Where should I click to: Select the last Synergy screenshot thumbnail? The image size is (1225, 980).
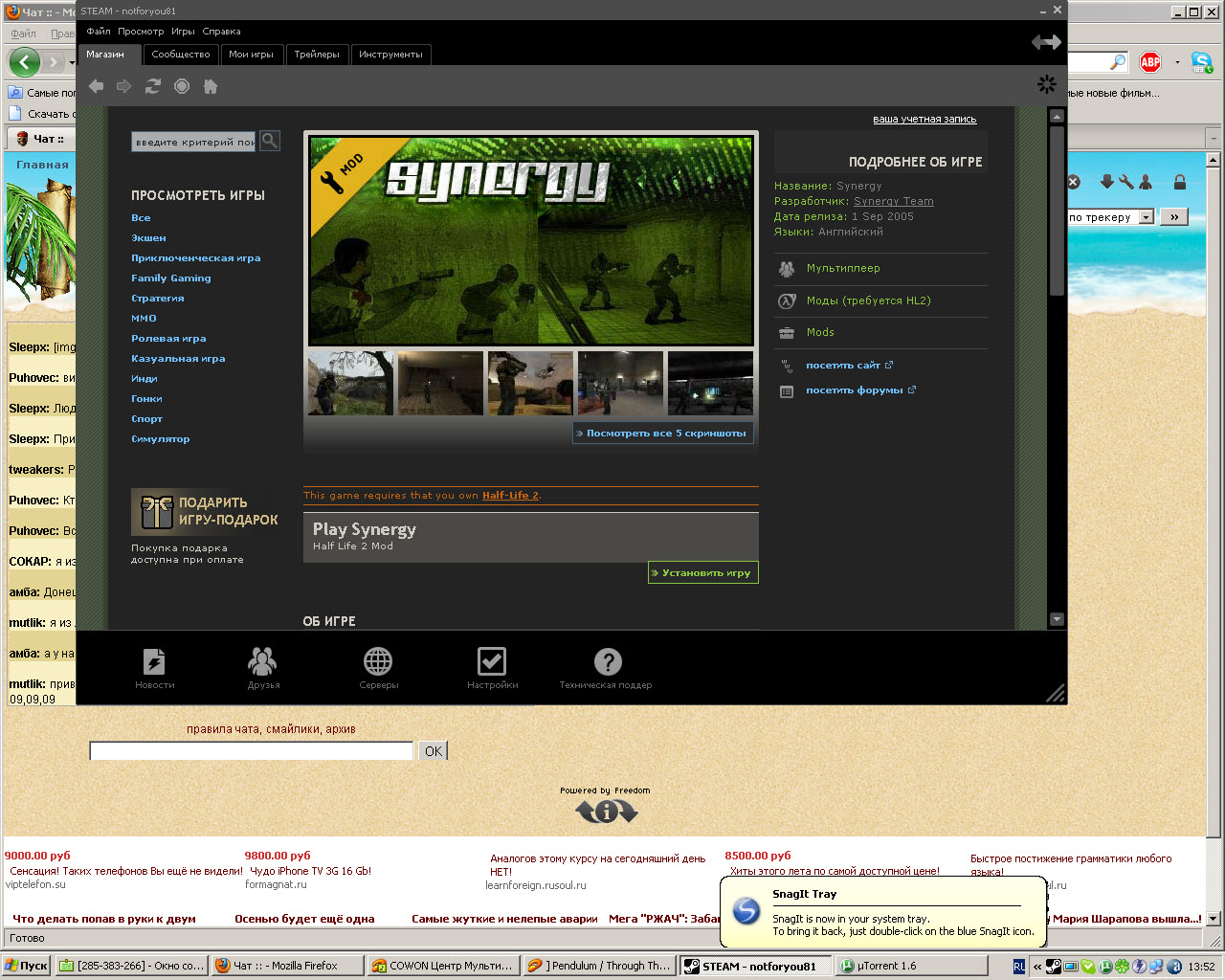click(710, 383)
